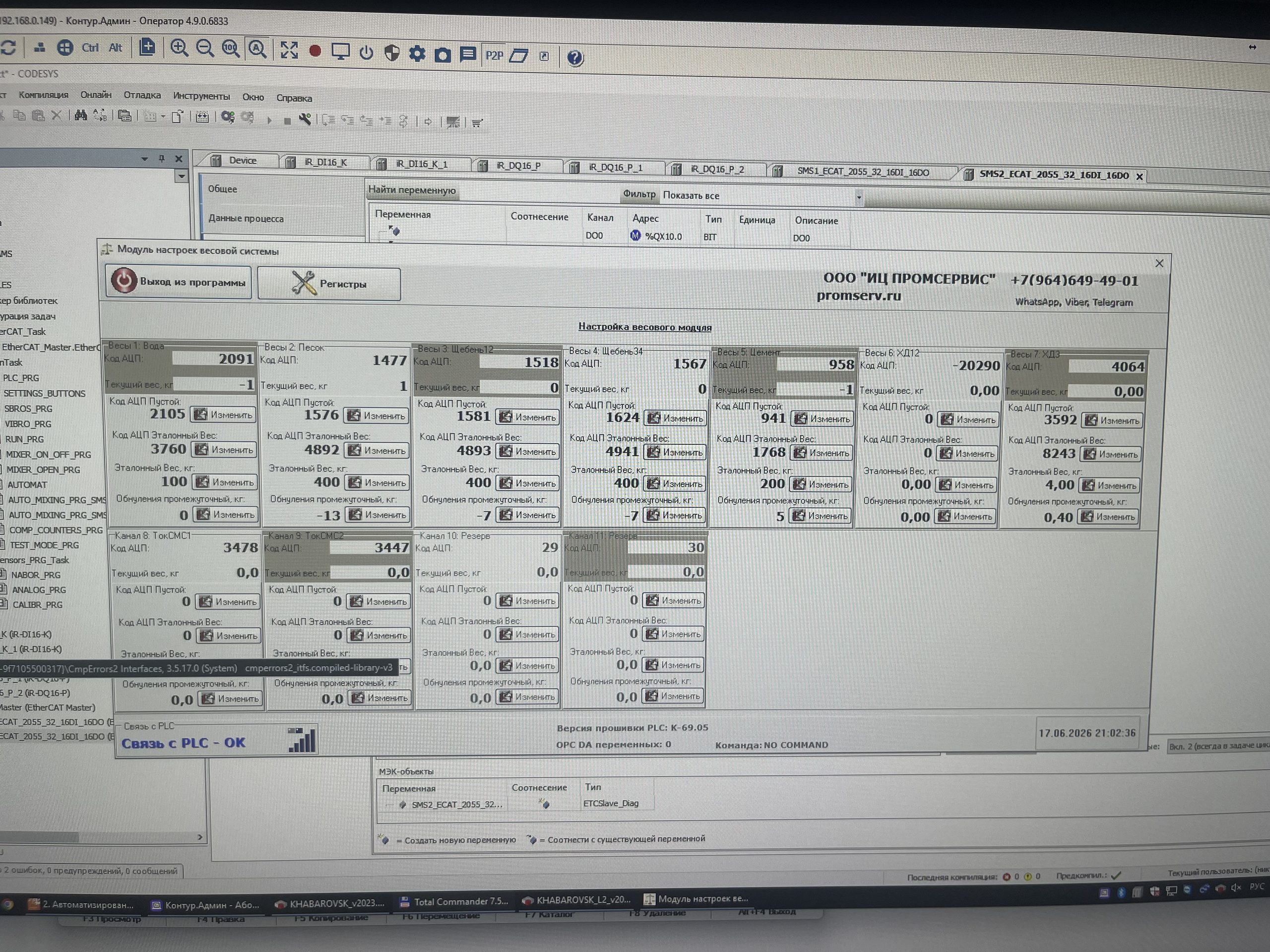Click the Регистры button
The width and height of the screenshot is (1270, 952).
tap(329, 284)
